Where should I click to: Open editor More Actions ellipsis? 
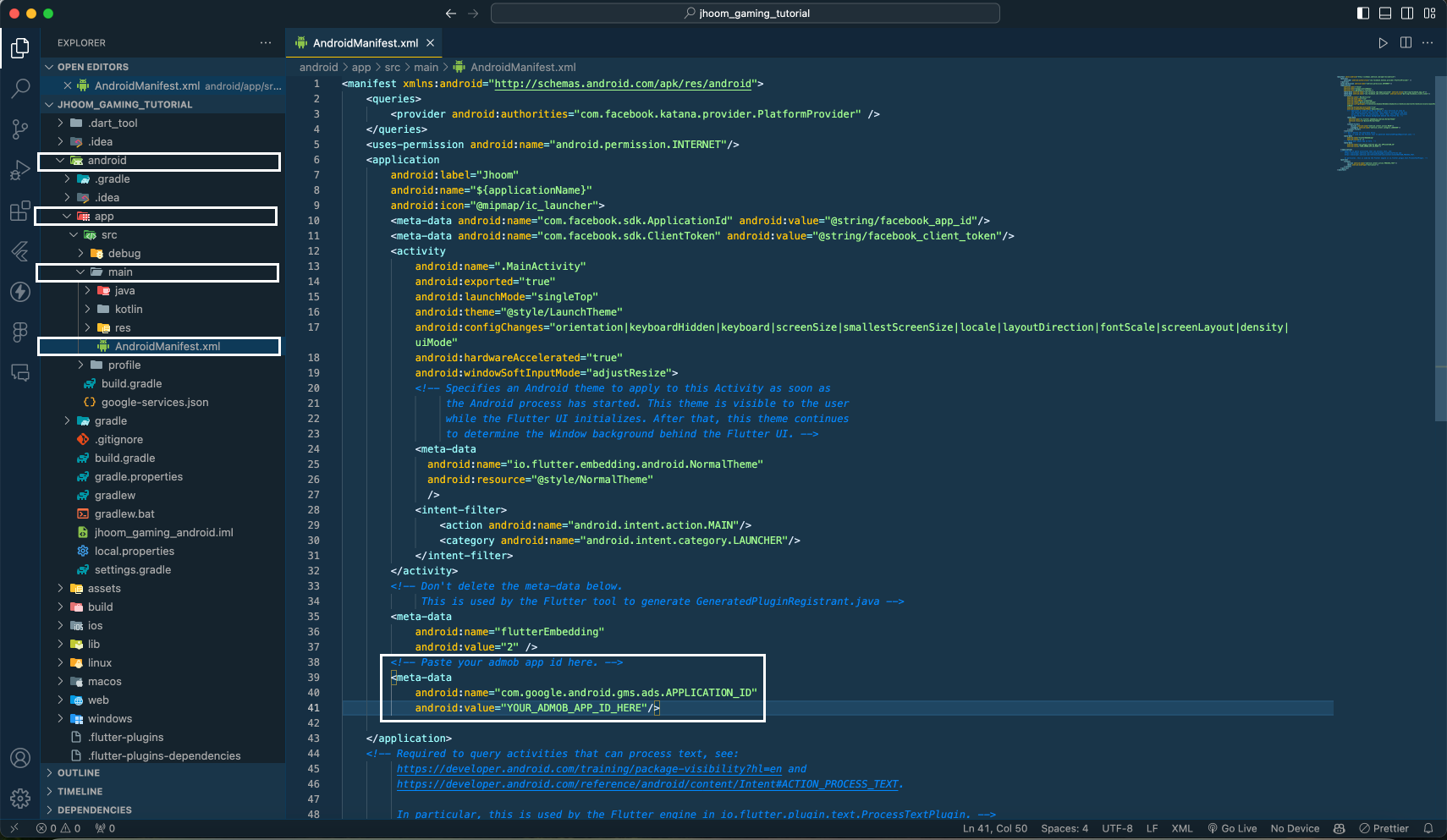tap(1428, 43)
